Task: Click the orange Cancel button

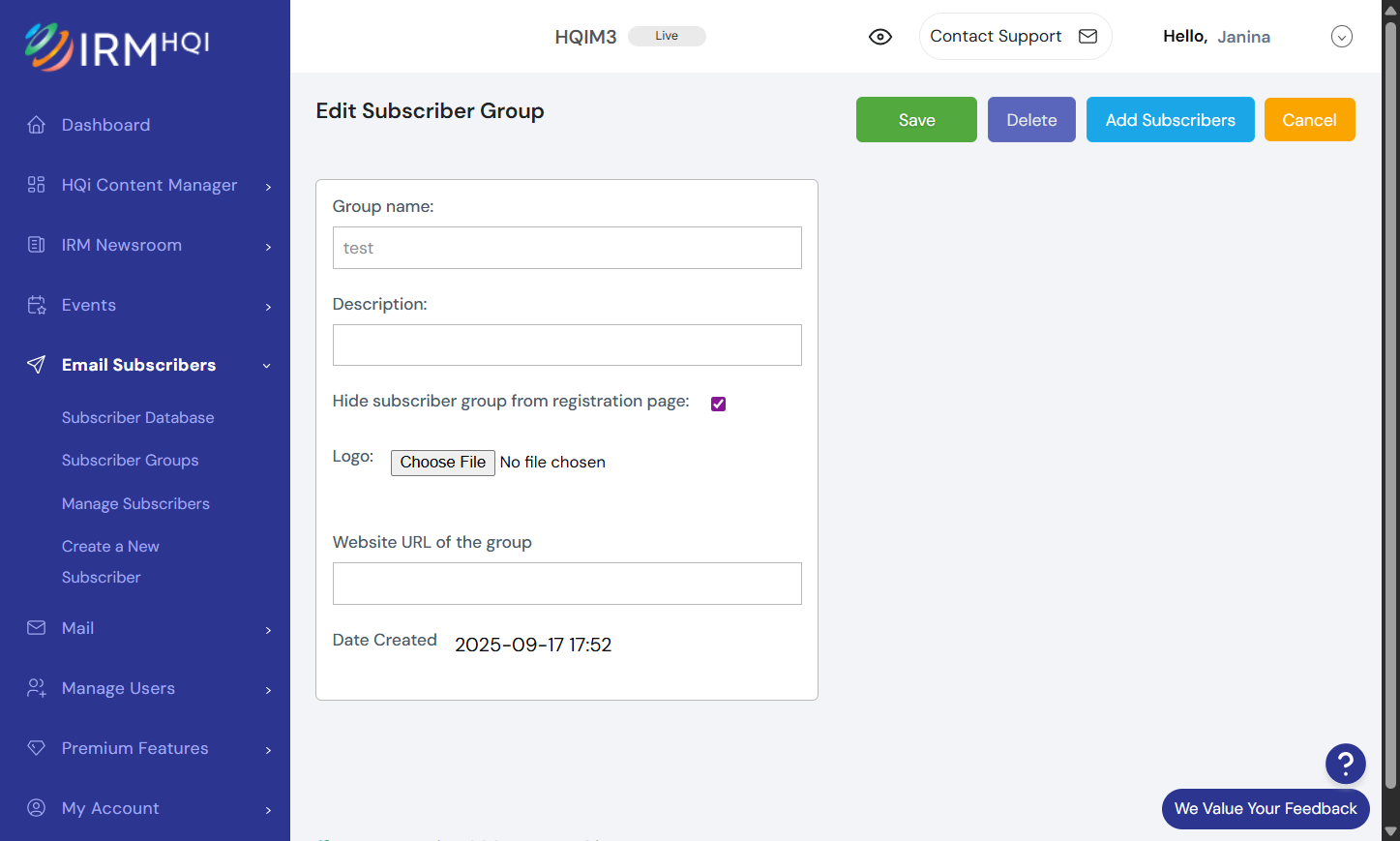Action: coord(1310,120)
